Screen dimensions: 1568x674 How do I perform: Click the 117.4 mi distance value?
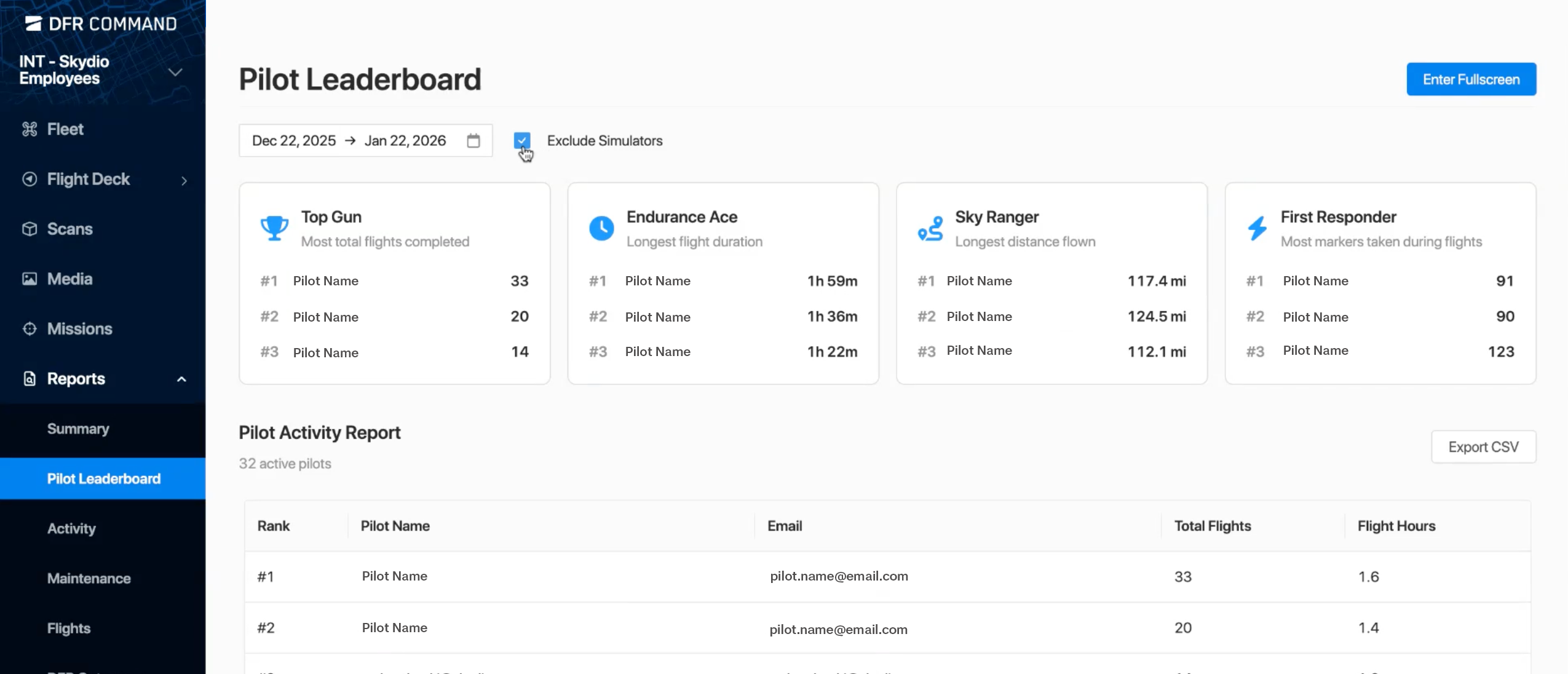(1157, 281)
